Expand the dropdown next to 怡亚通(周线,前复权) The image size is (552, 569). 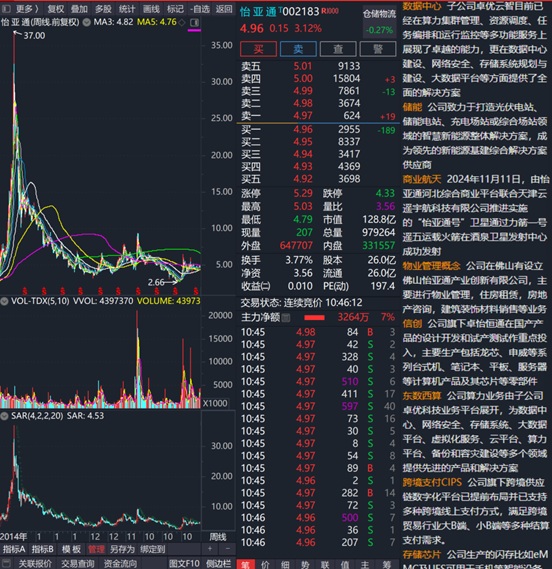[x=86, y=22]
